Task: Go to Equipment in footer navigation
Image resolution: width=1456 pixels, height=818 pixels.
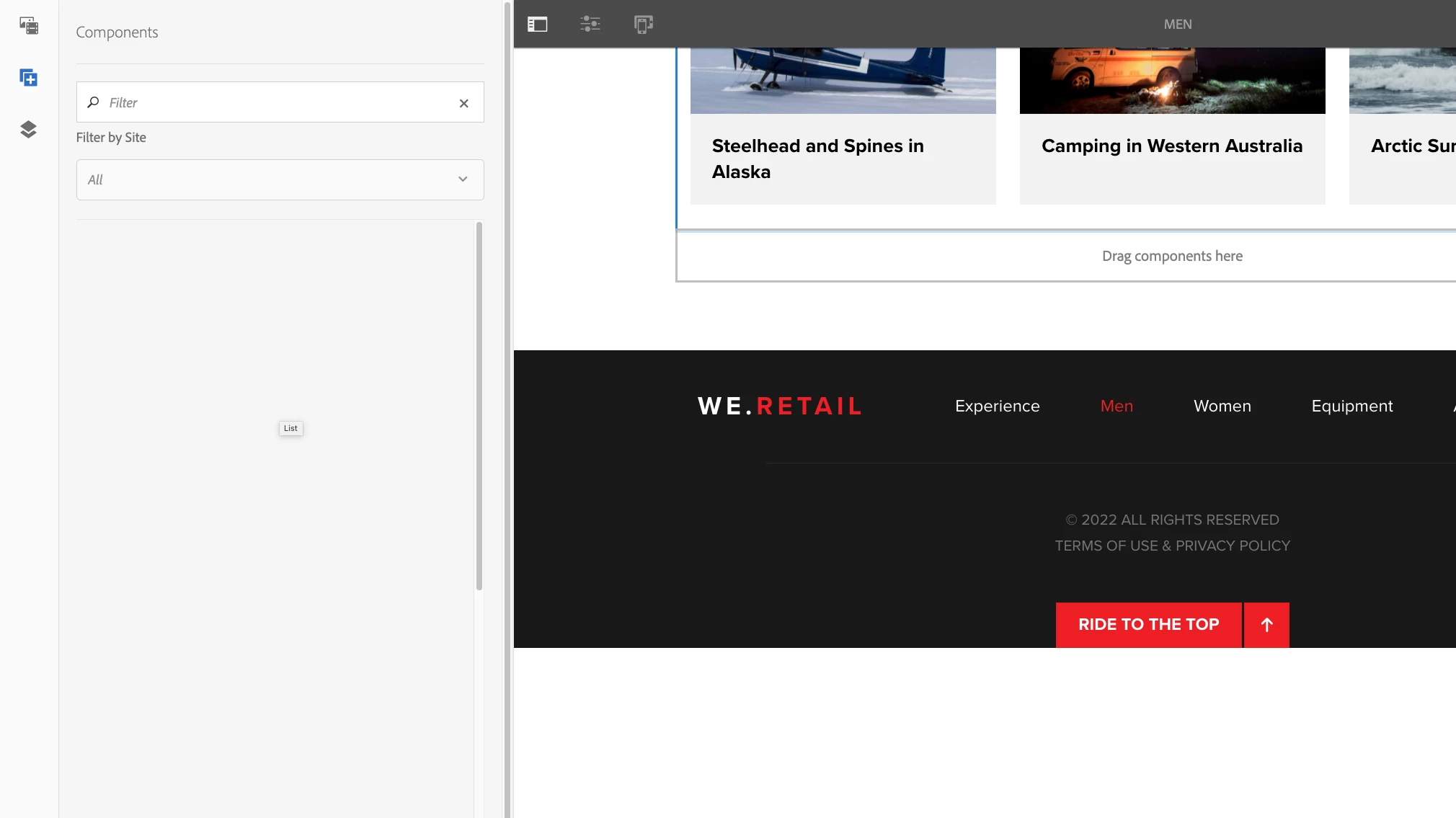Action: [x=1351, y=406]
